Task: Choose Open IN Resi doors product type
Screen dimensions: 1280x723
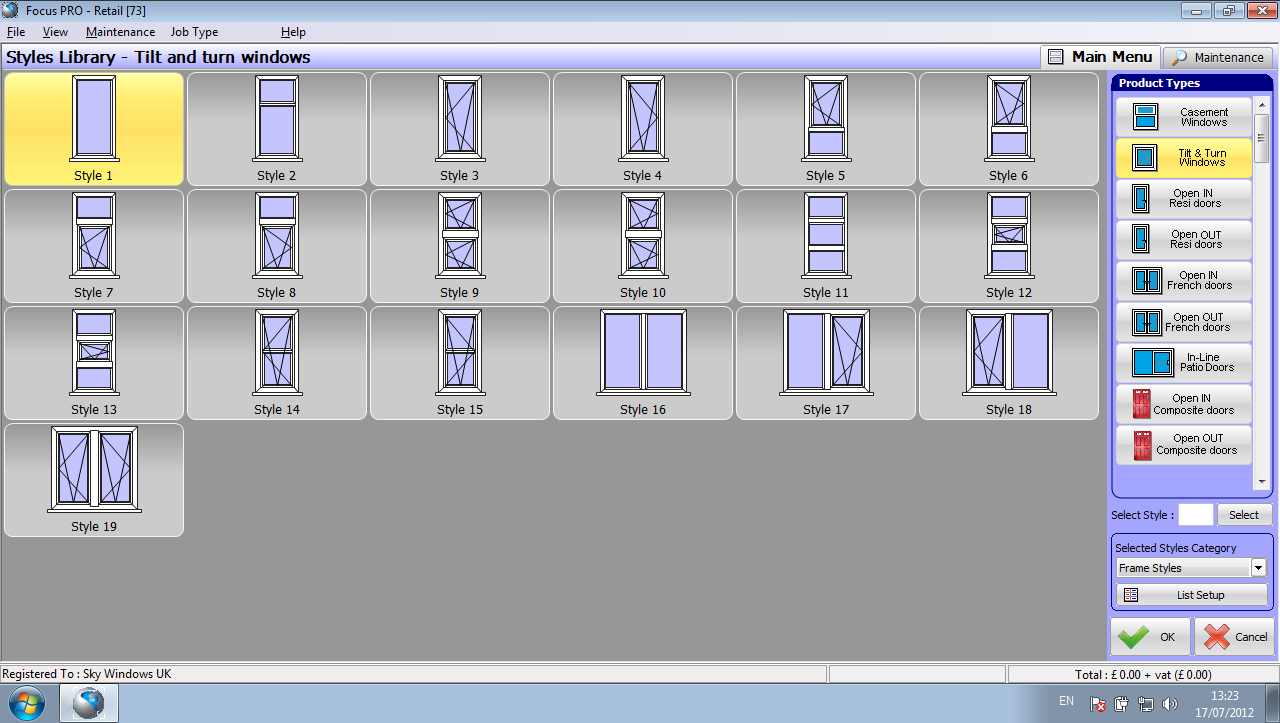Action: (1183, 199)
